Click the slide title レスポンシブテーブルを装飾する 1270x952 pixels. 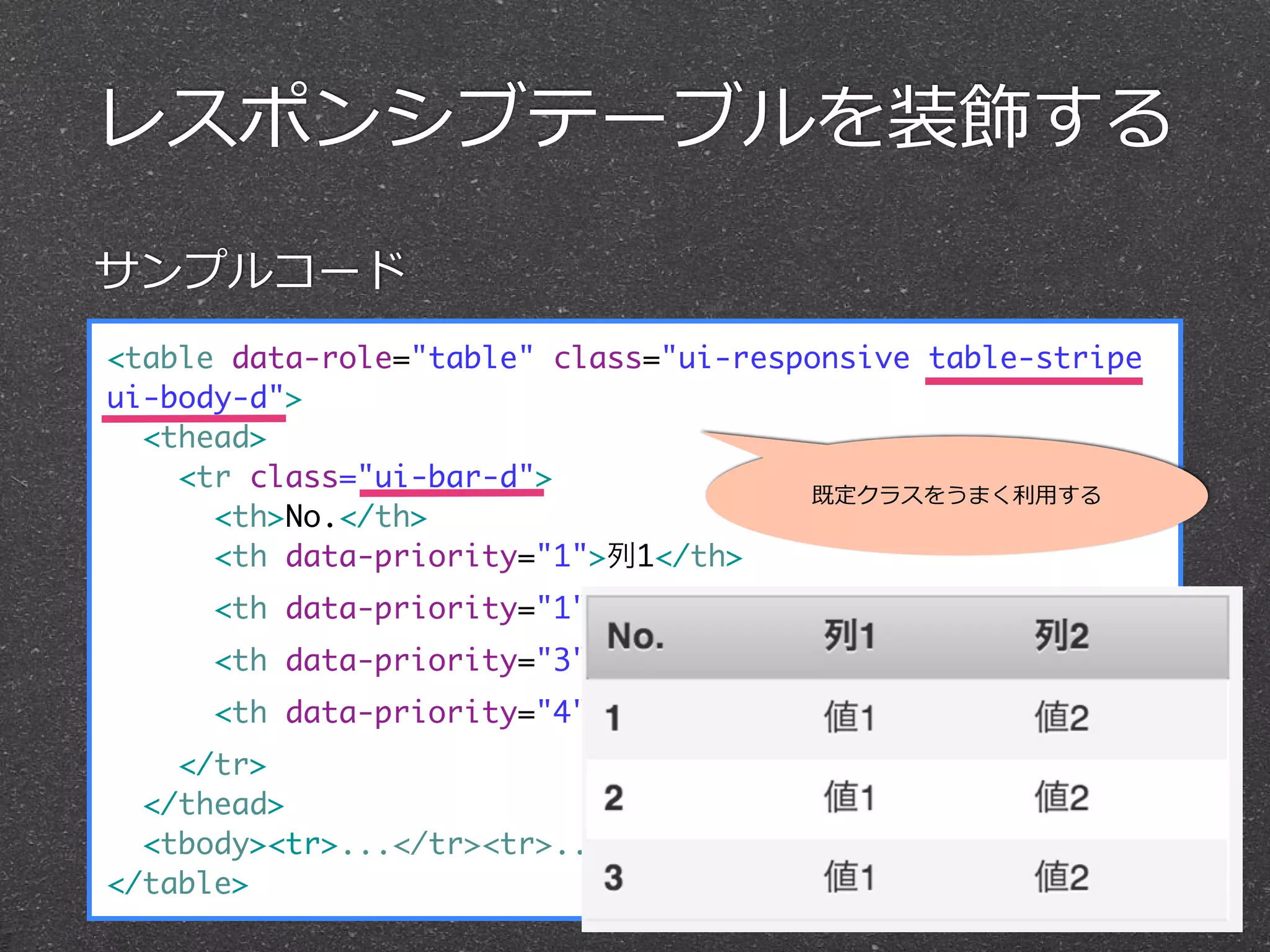tap(636, 117)
